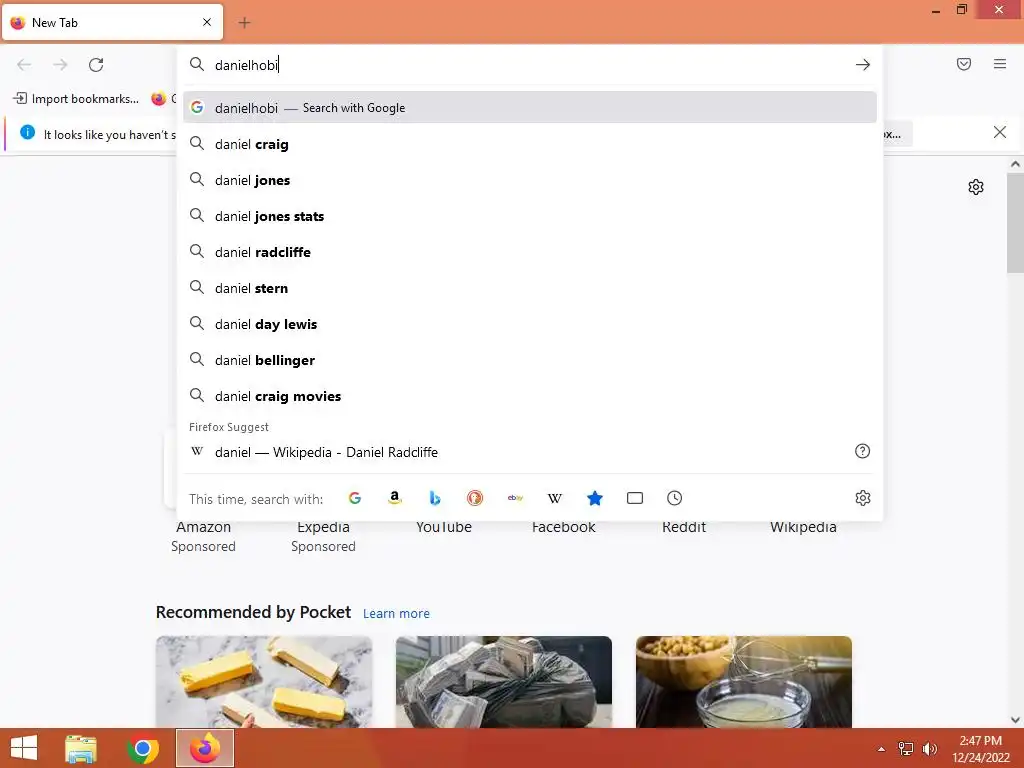Search in open Tabs icon

coord(635,498)
